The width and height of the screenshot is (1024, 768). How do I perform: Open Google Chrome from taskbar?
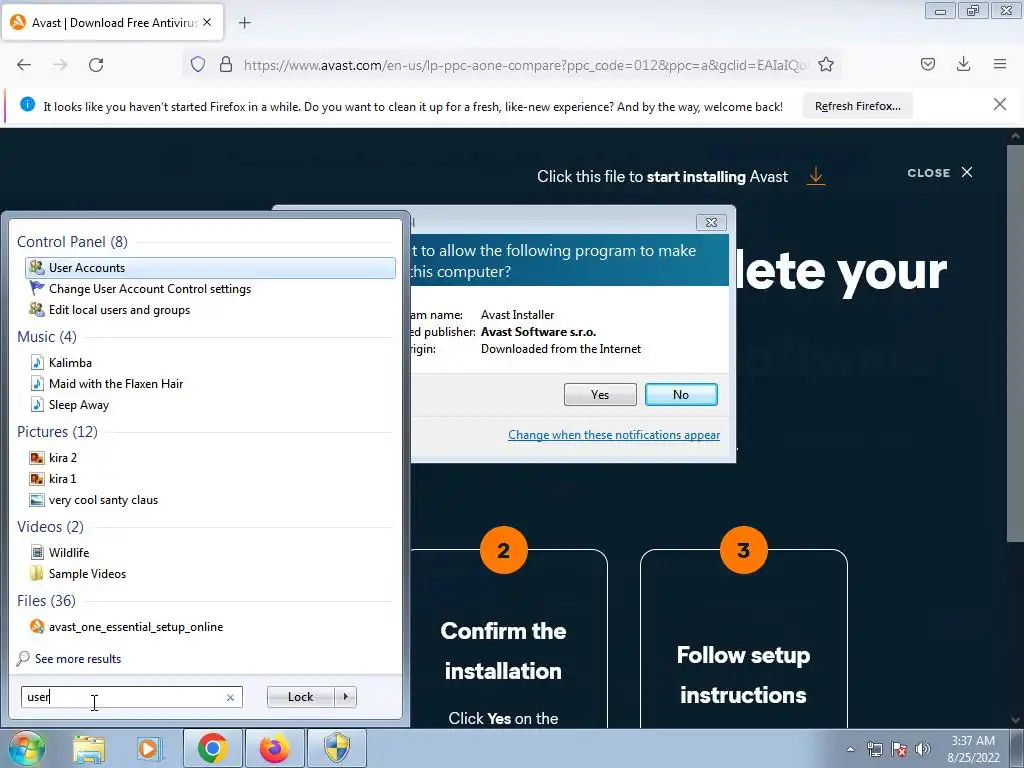(x=213, y=748)
